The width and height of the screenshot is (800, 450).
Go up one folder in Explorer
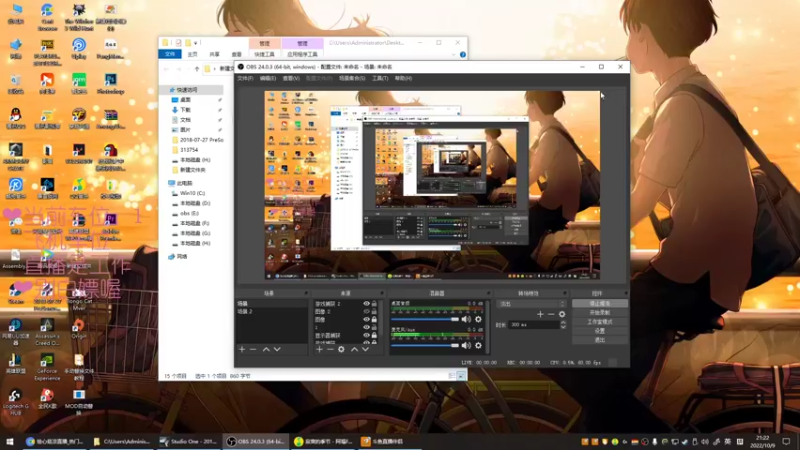(196, 69)
